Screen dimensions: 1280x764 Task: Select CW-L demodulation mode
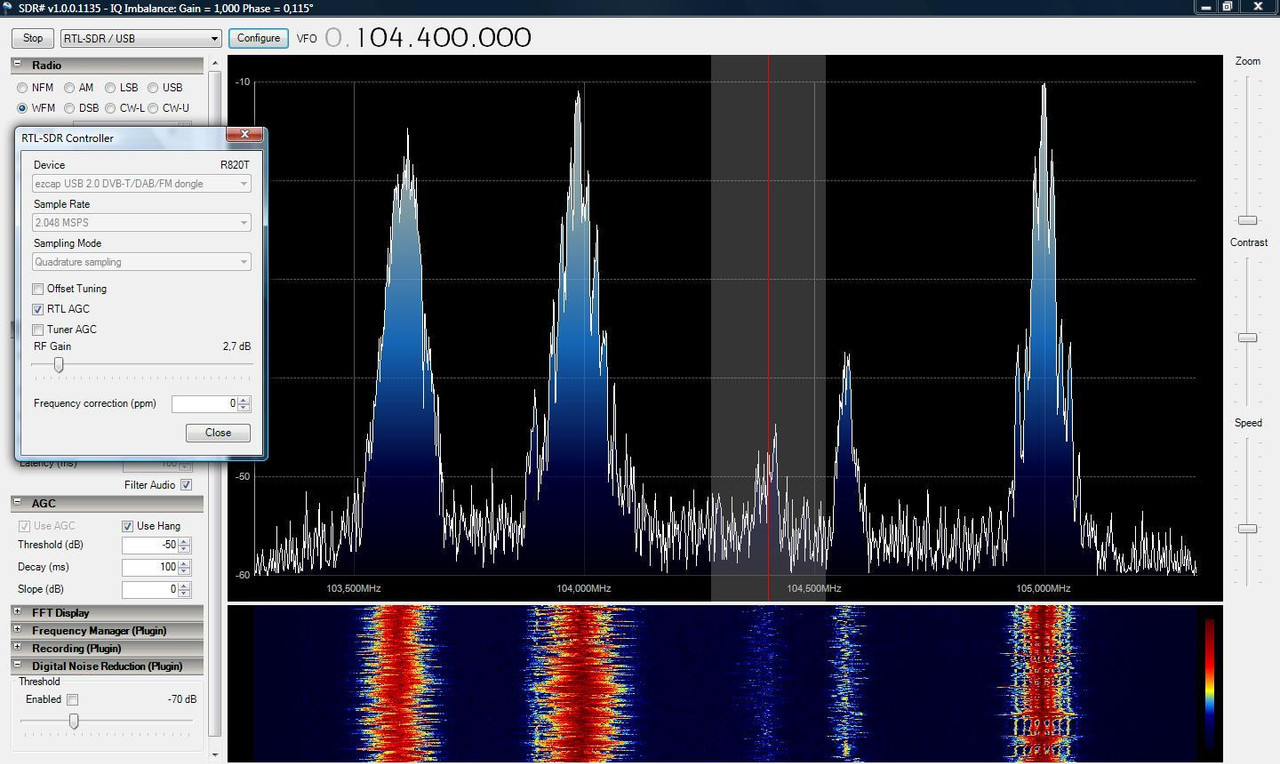(x=110, y=108)
